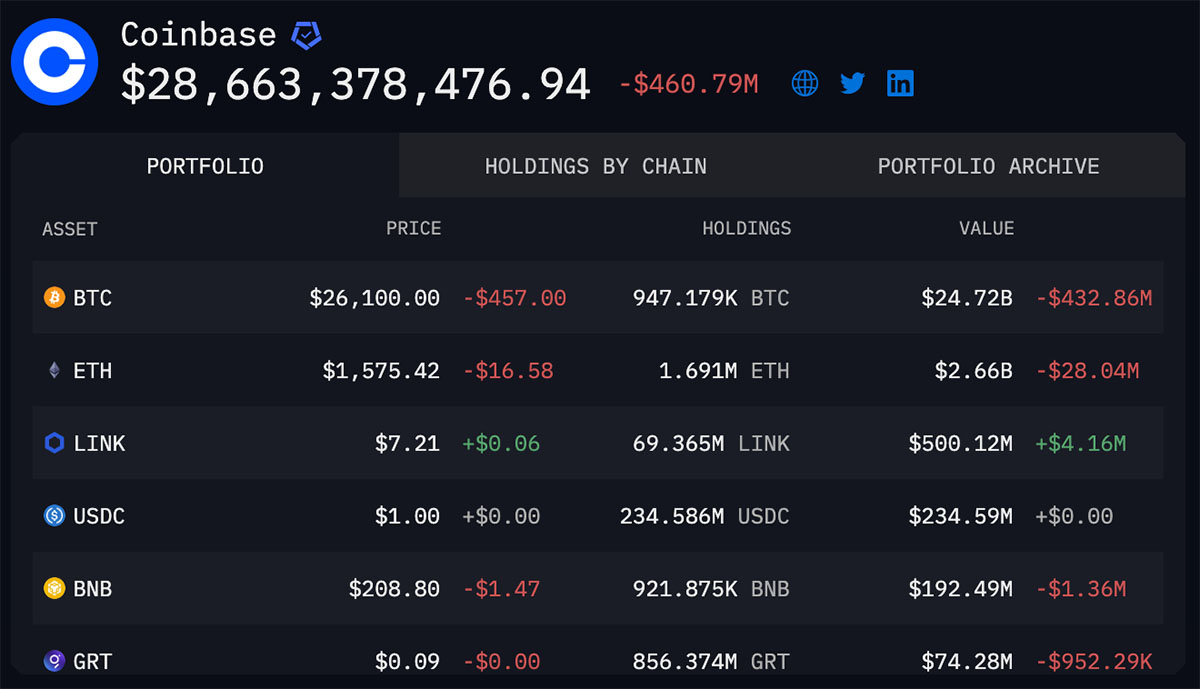This screenshot has height=689, width=1200.
Task: Click the GRT price $0.09
Action: pos(407,661)
